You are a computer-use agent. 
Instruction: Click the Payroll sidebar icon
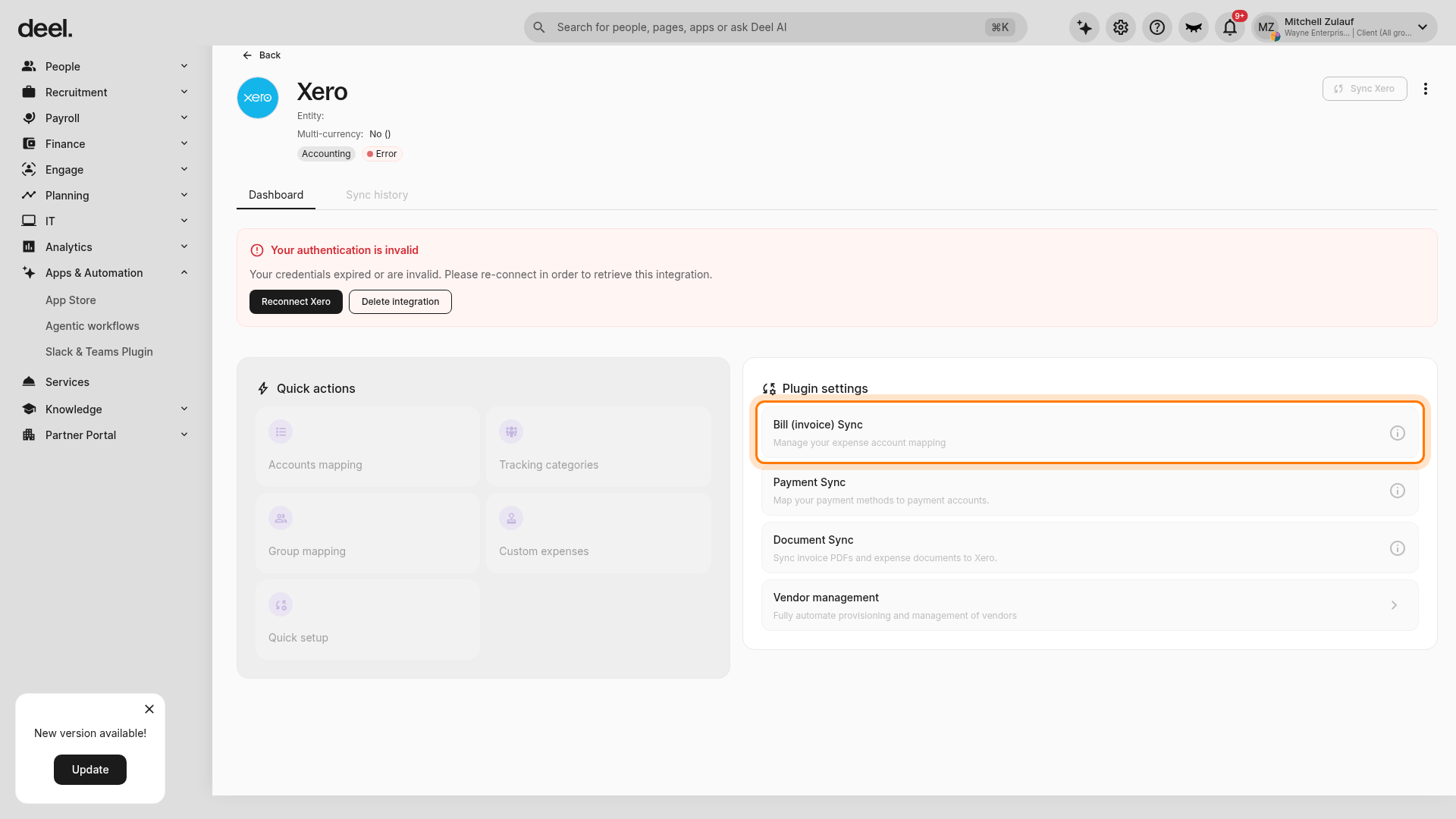(x=29, y=118)
